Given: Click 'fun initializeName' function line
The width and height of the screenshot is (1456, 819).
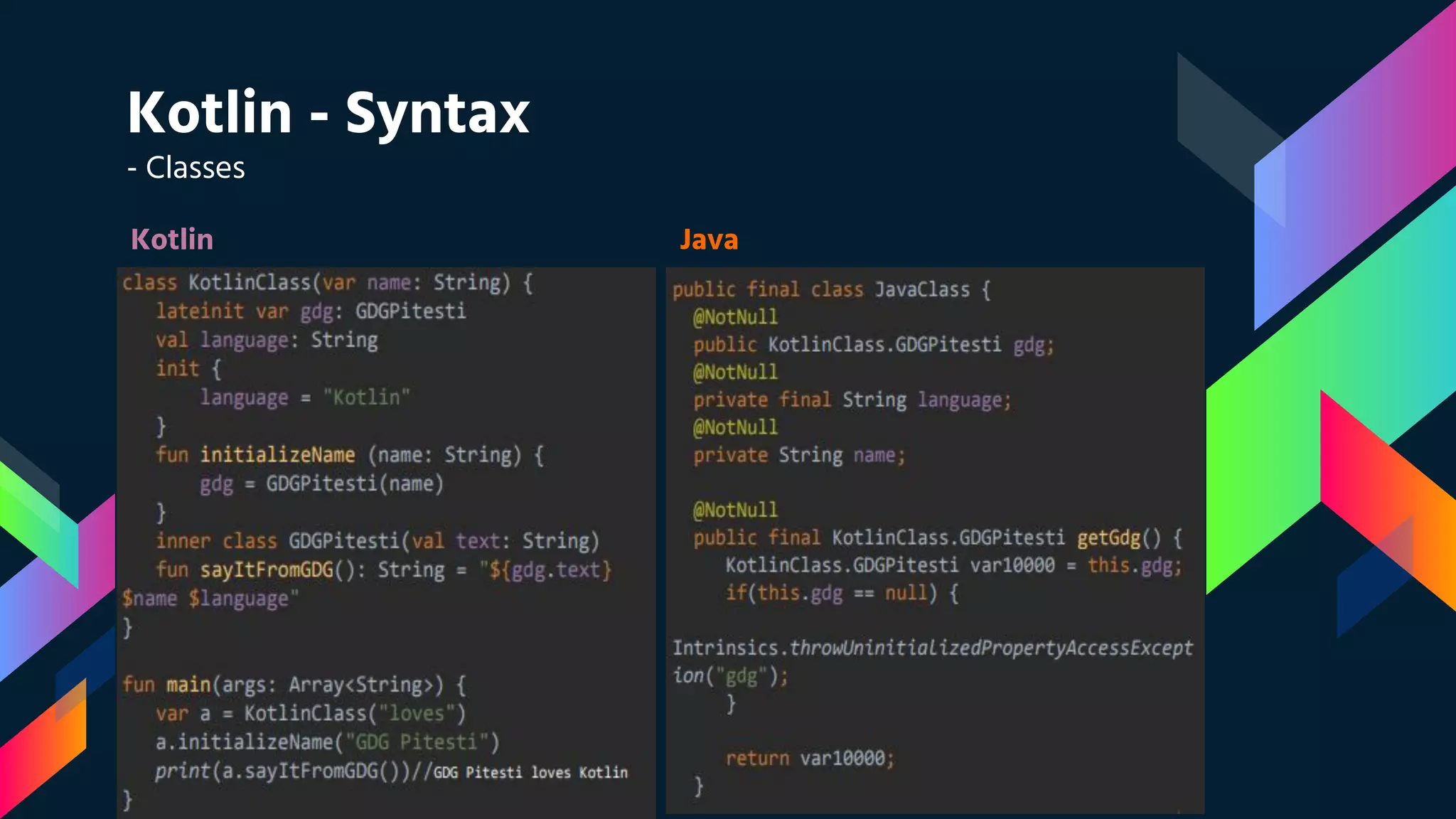Looking at the screenshot, I should click(350, 455).
